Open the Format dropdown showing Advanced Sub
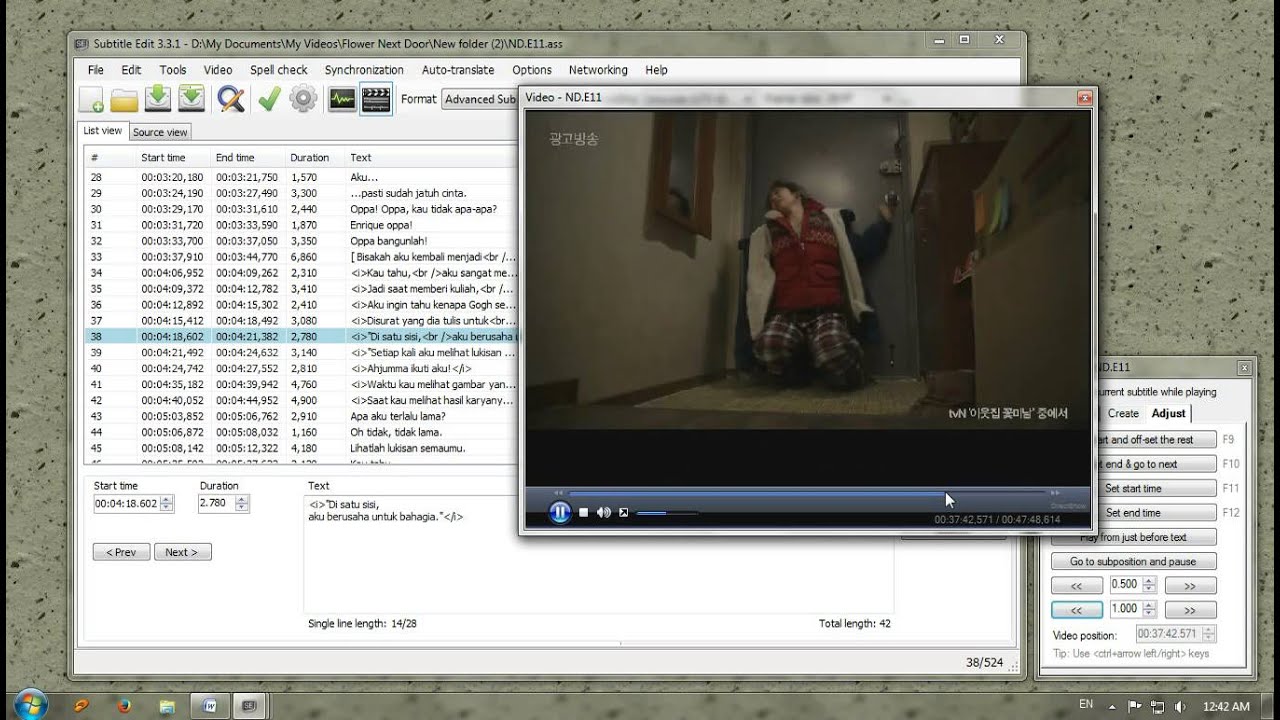 [x=480, y=99]
